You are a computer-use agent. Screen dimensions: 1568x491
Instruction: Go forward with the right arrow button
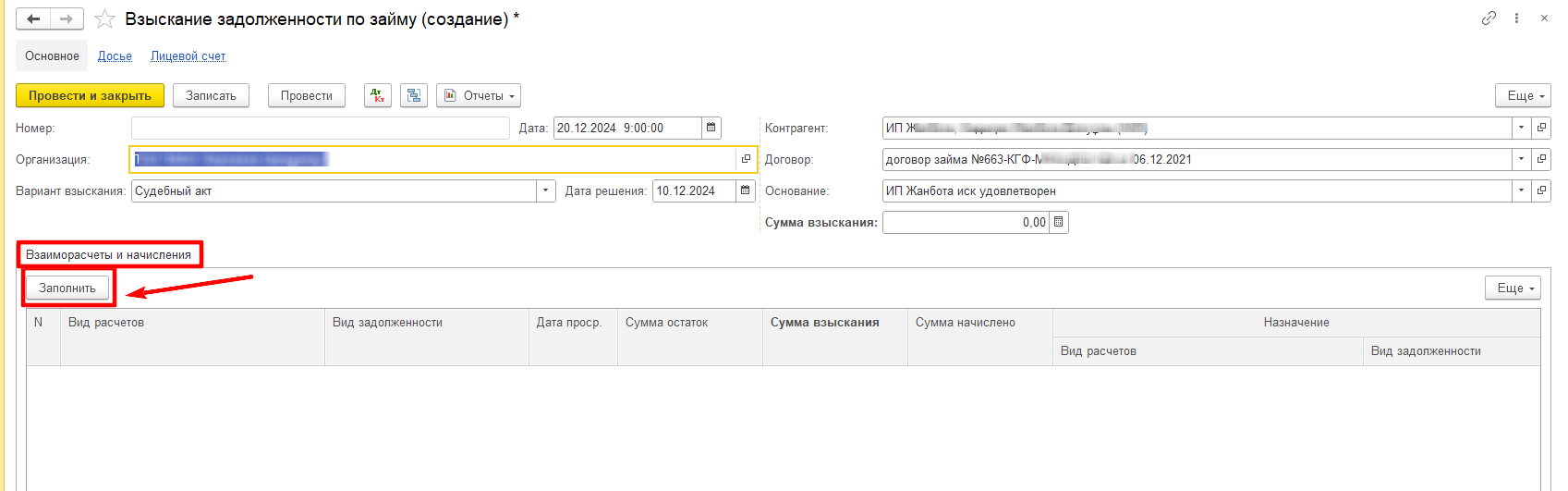(67, 18)
